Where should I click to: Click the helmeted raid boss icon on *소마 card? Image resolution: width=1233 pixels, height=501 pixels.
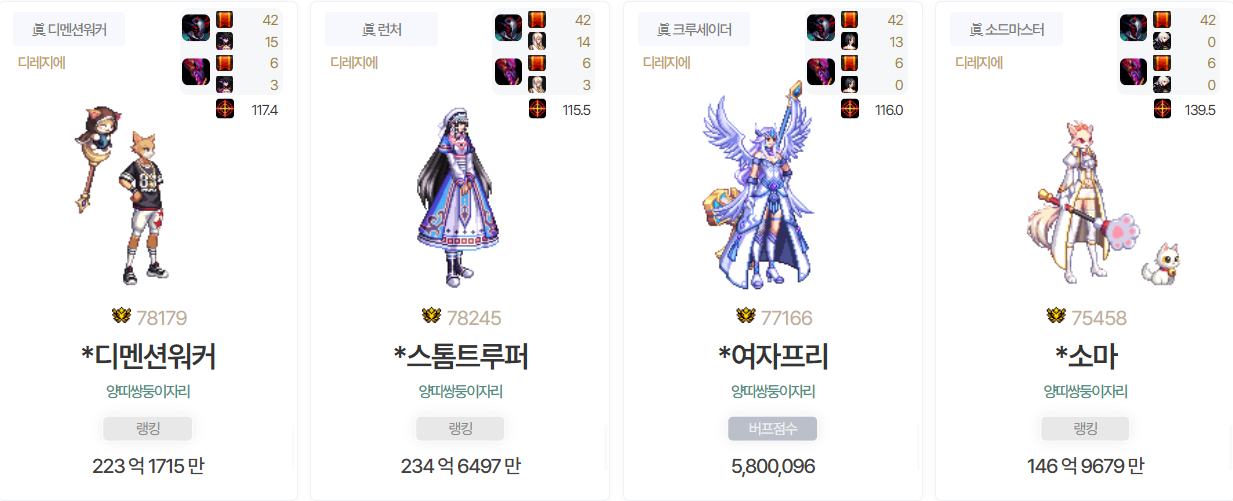[x=1133, y=28]
